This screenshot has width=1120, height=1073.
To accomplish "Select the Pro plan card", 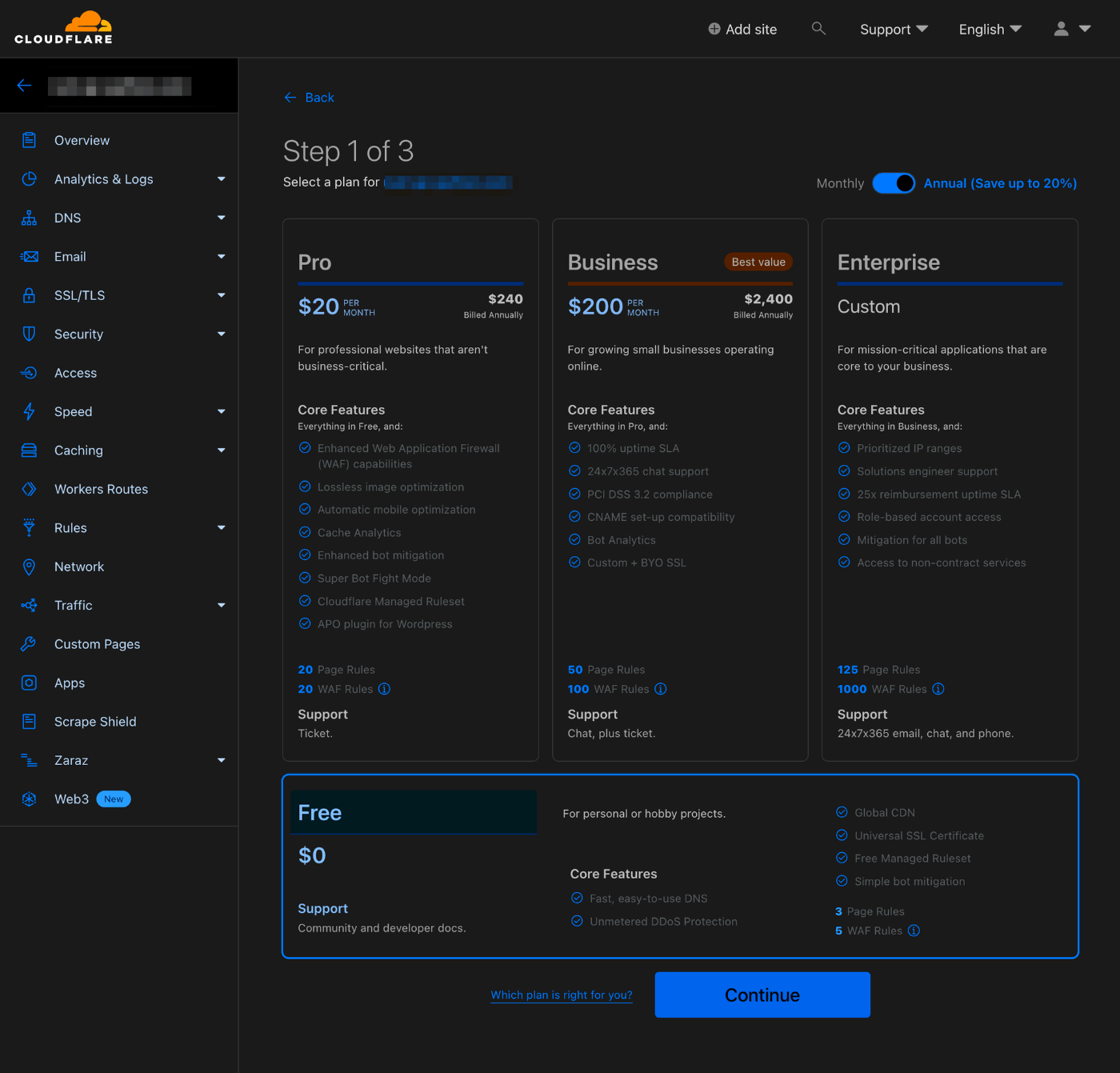I will (x=410, y=490).
